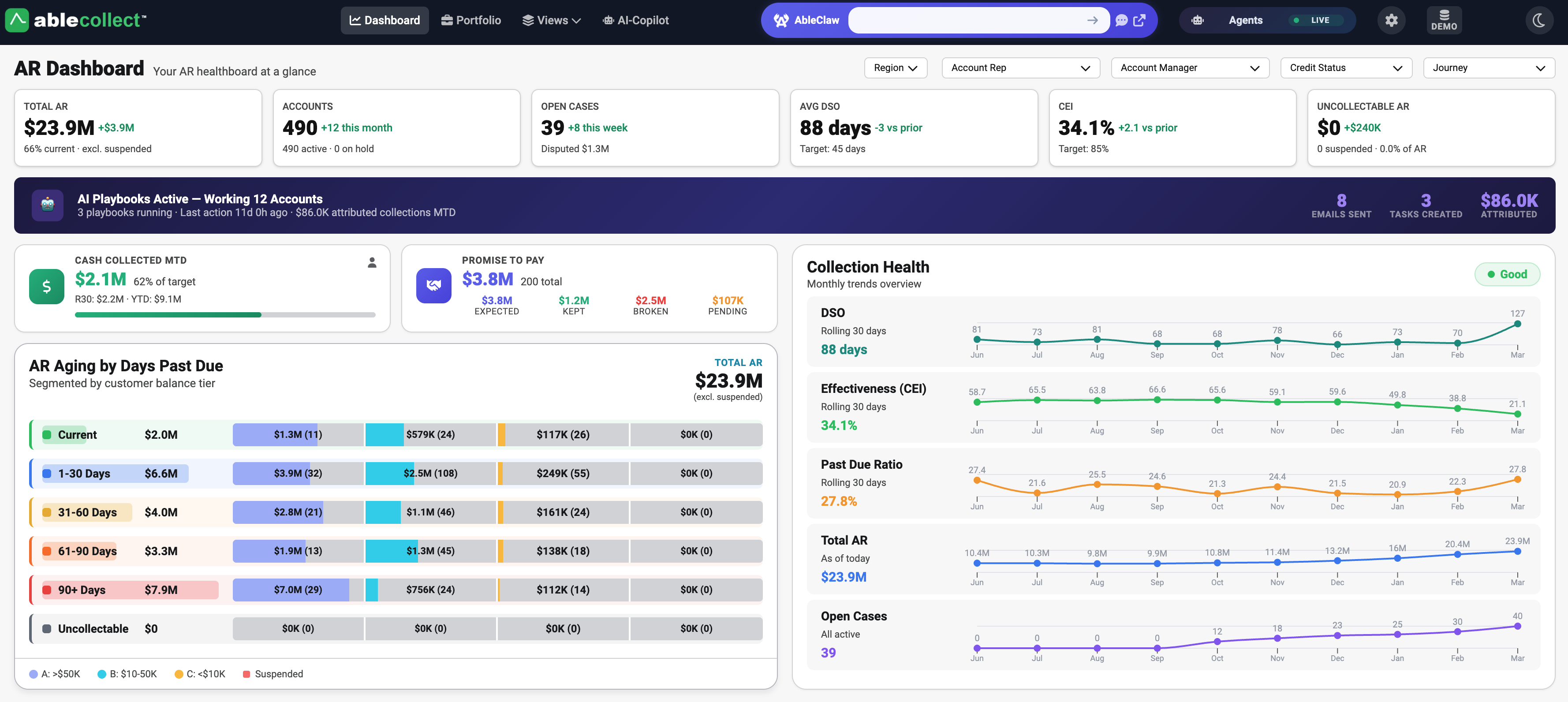Viewport: 1568px width, 702px height.
Task: Click the handshake icon on Promise to Pay
Action: click(433, 286)
